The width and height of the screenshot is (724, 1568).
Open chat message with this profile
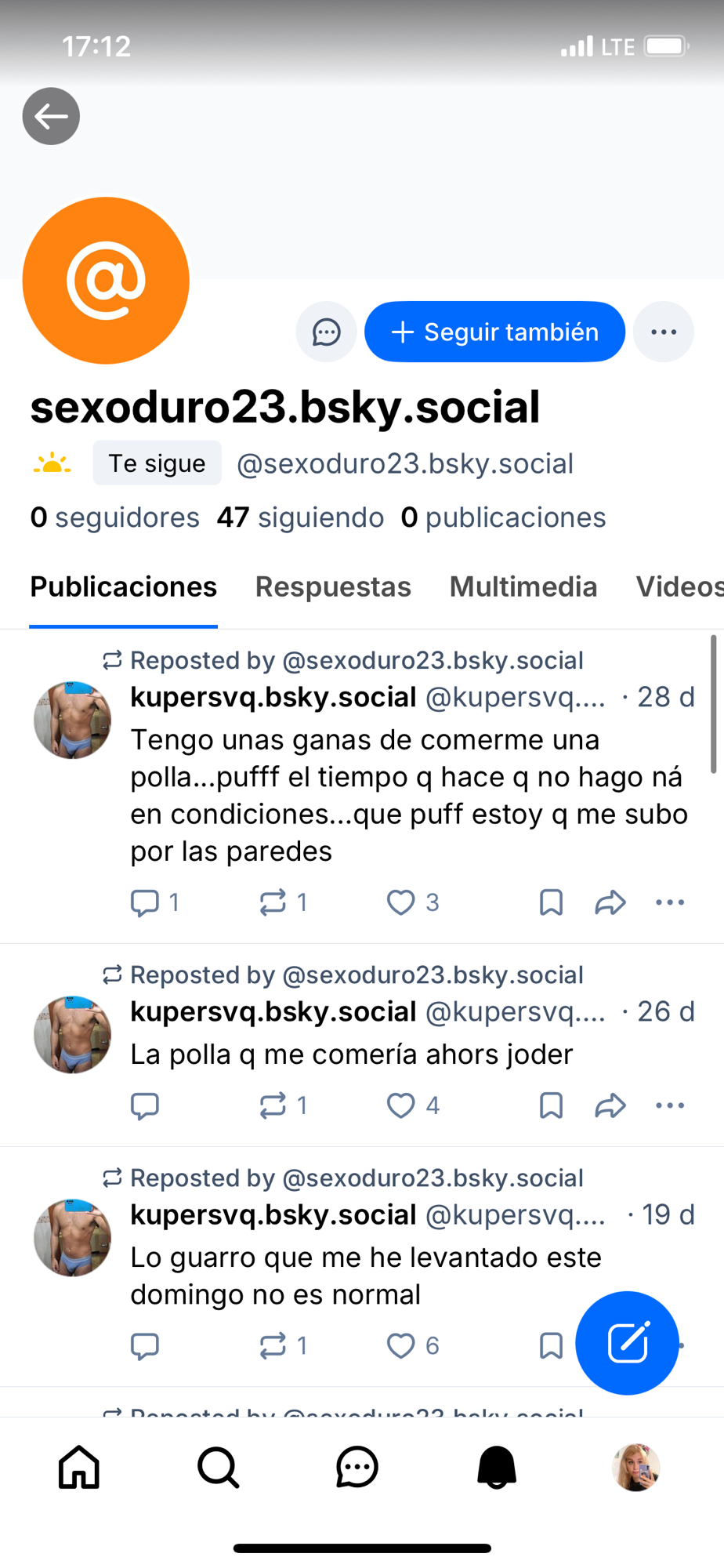pyautogui.click(x=326, y=332)
